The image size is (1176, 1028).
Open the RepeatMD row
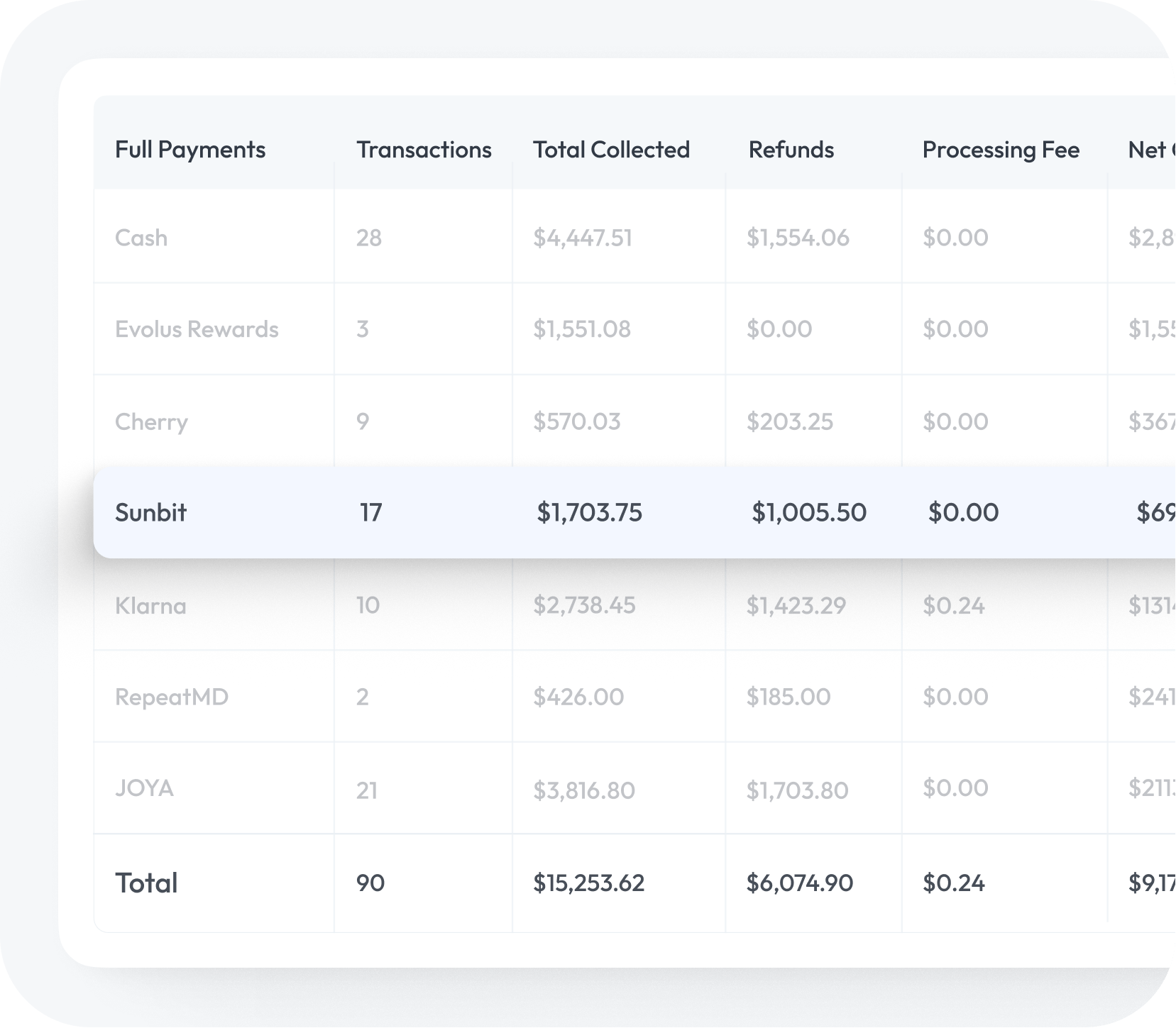172,697
